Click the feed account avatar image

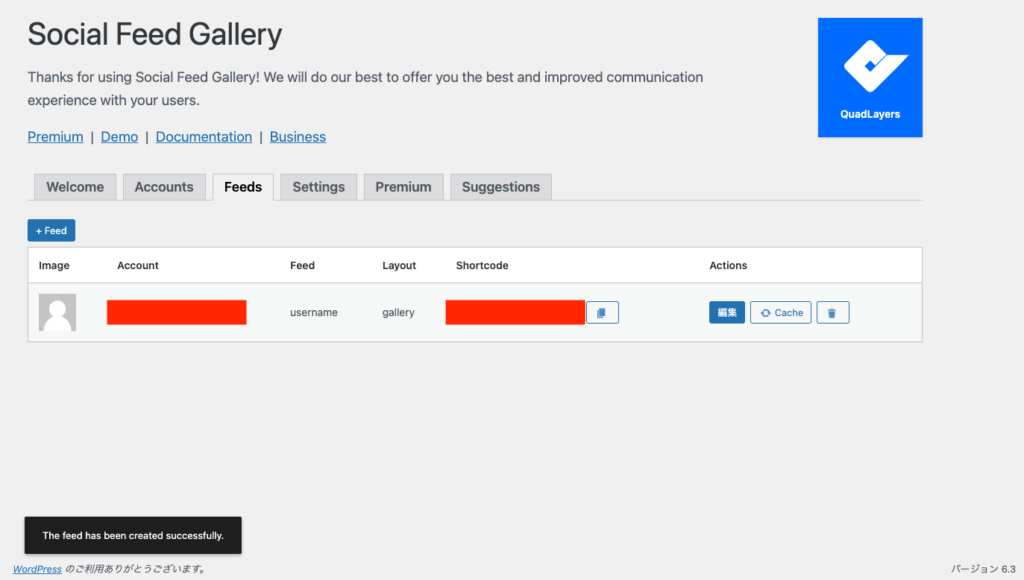(57, 313)
